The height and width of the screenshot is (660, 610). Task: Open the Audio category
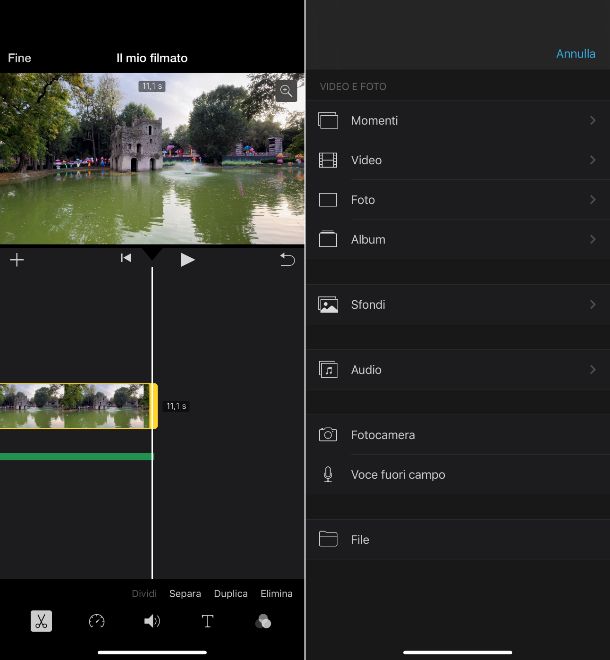pos(366,370)
